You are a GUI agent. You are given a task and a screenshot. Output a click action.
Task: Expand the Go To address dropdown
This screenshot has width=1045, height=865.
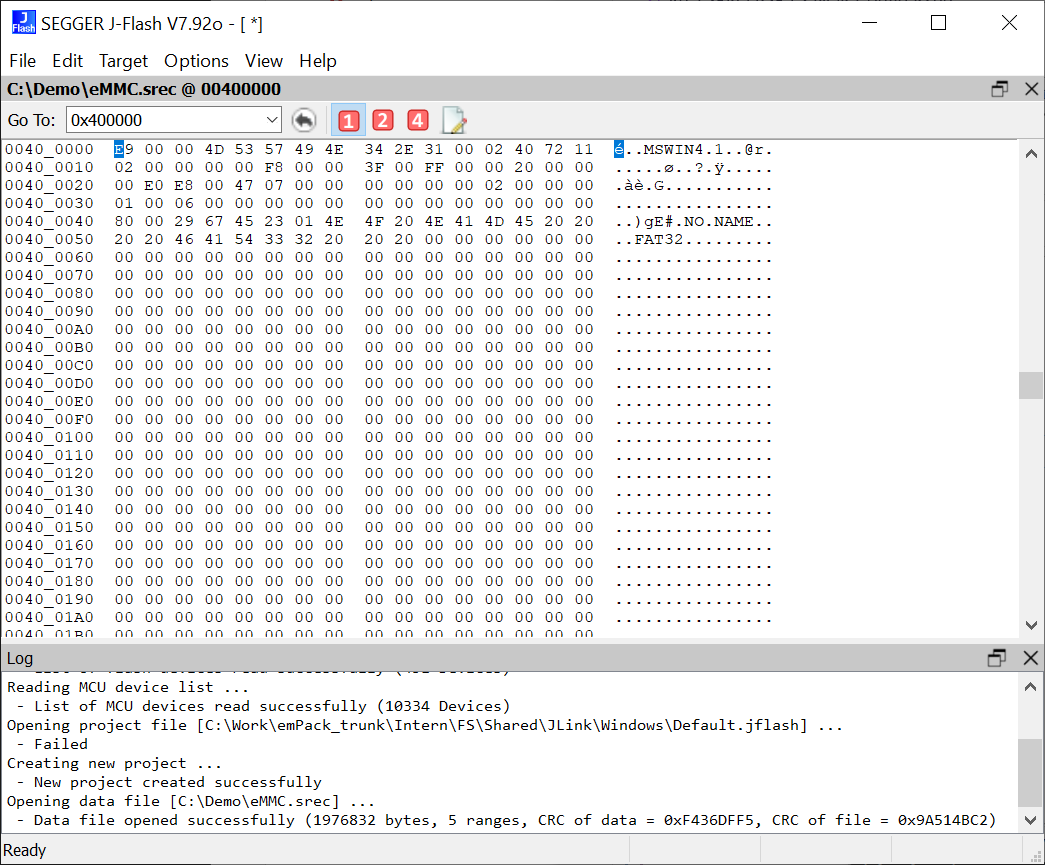[272, 121]
